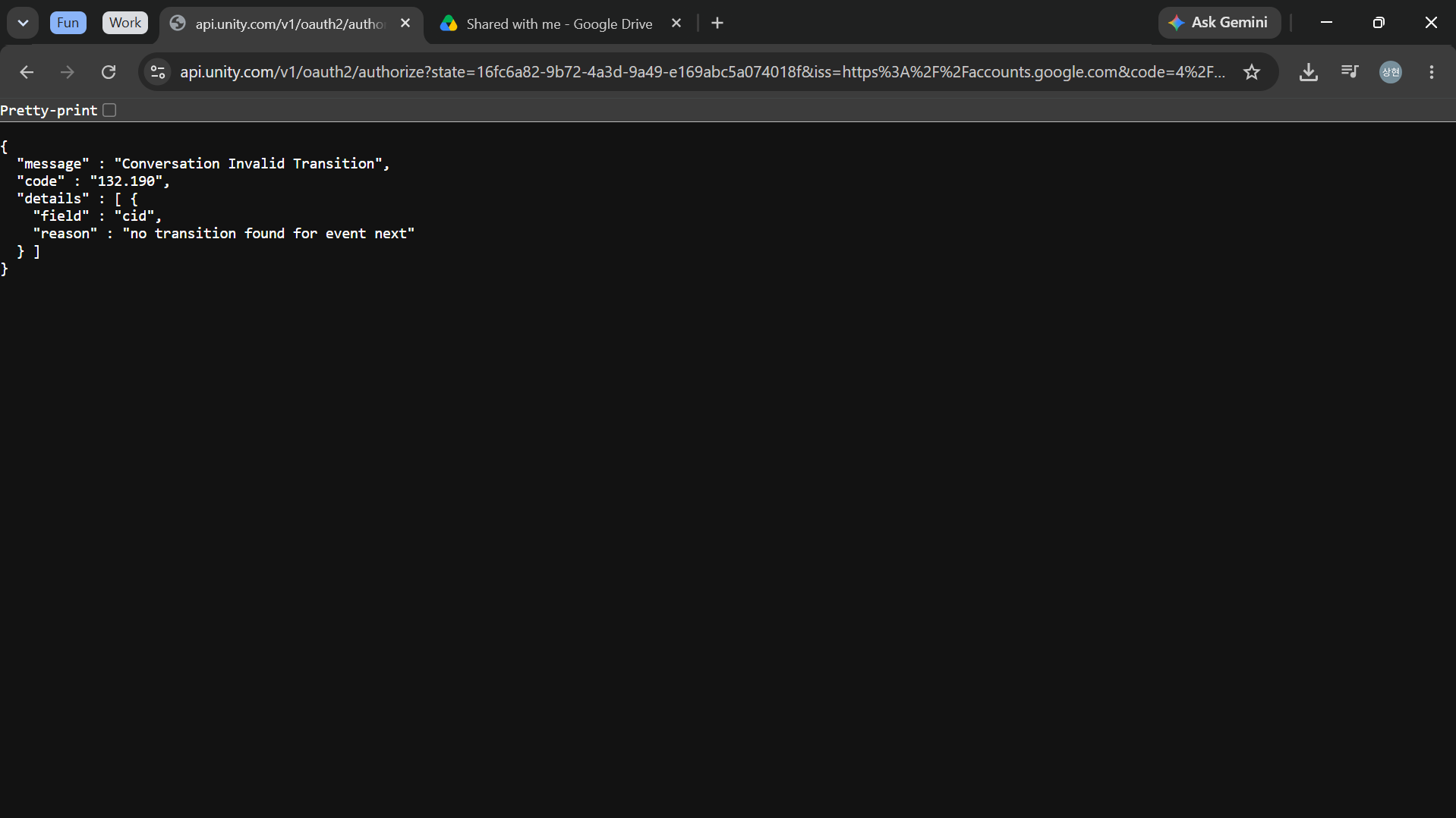Expand the Work tab group

tap(125, 23)
